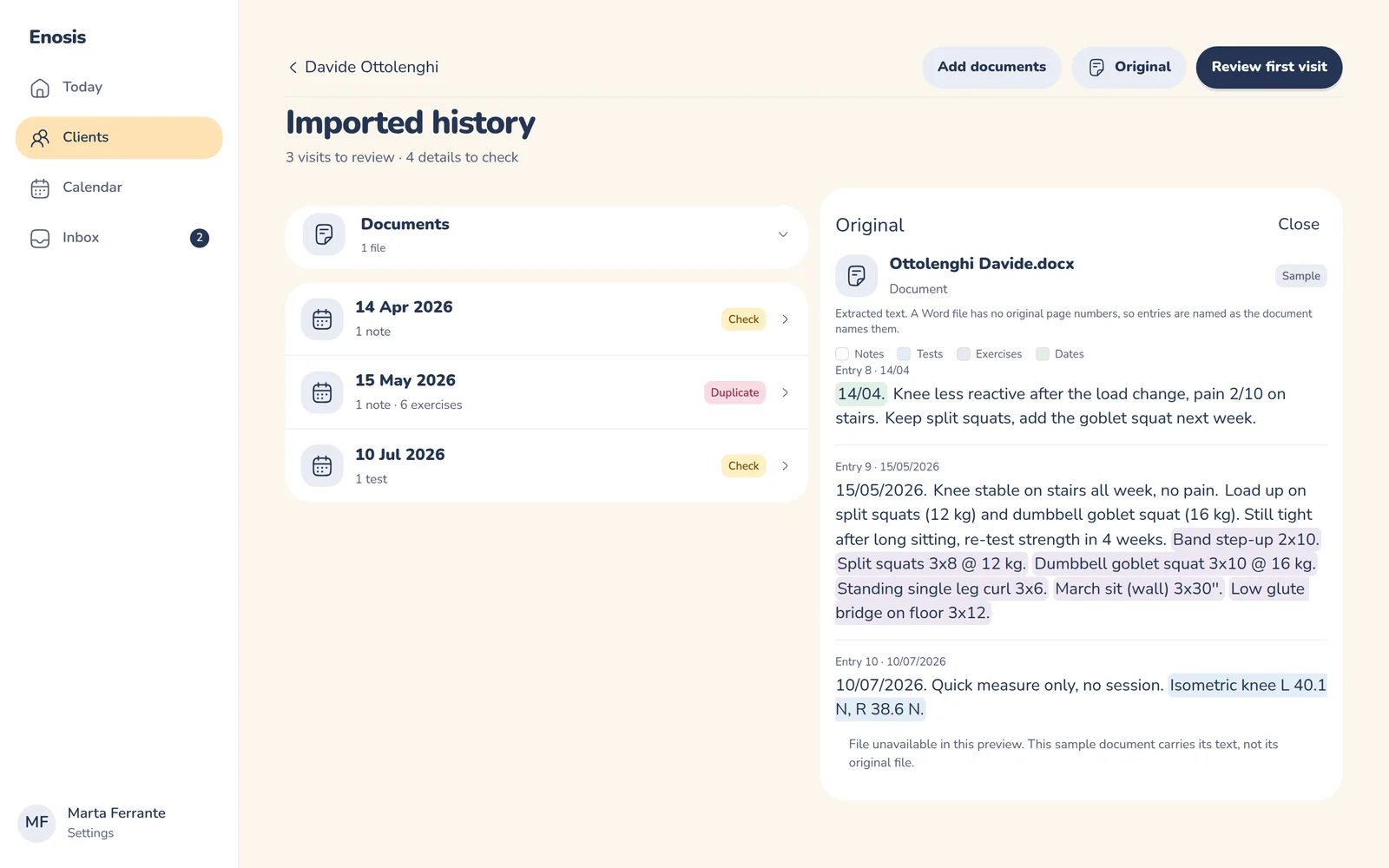Click the 'March sit (wall) 3x30".' highlight
Screen dimensions: 1389x868
[x=1139, y=589]
